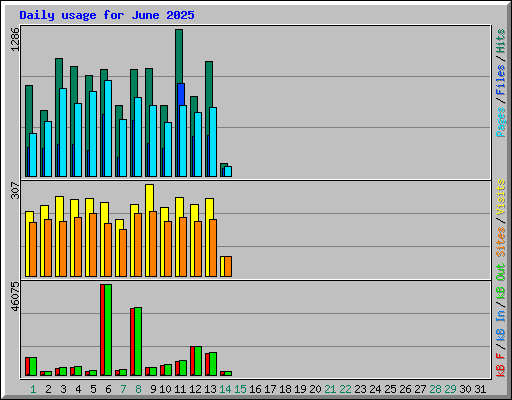
Task: Click the green kB Out bar for day 1
Action: coord(33,366)
